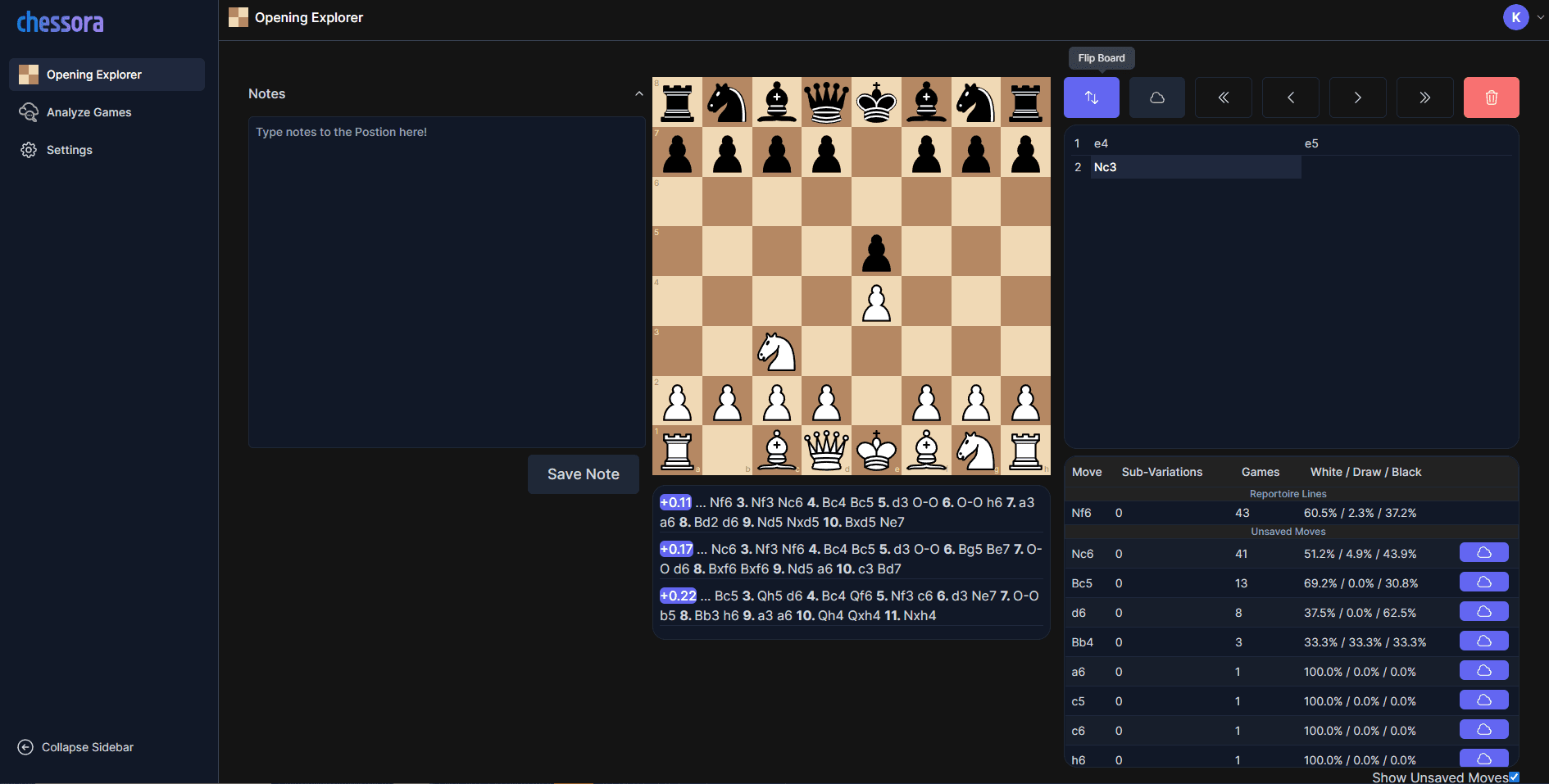Click the chessora logo
Screen dimensions: 1549x784
click(60, 22)
